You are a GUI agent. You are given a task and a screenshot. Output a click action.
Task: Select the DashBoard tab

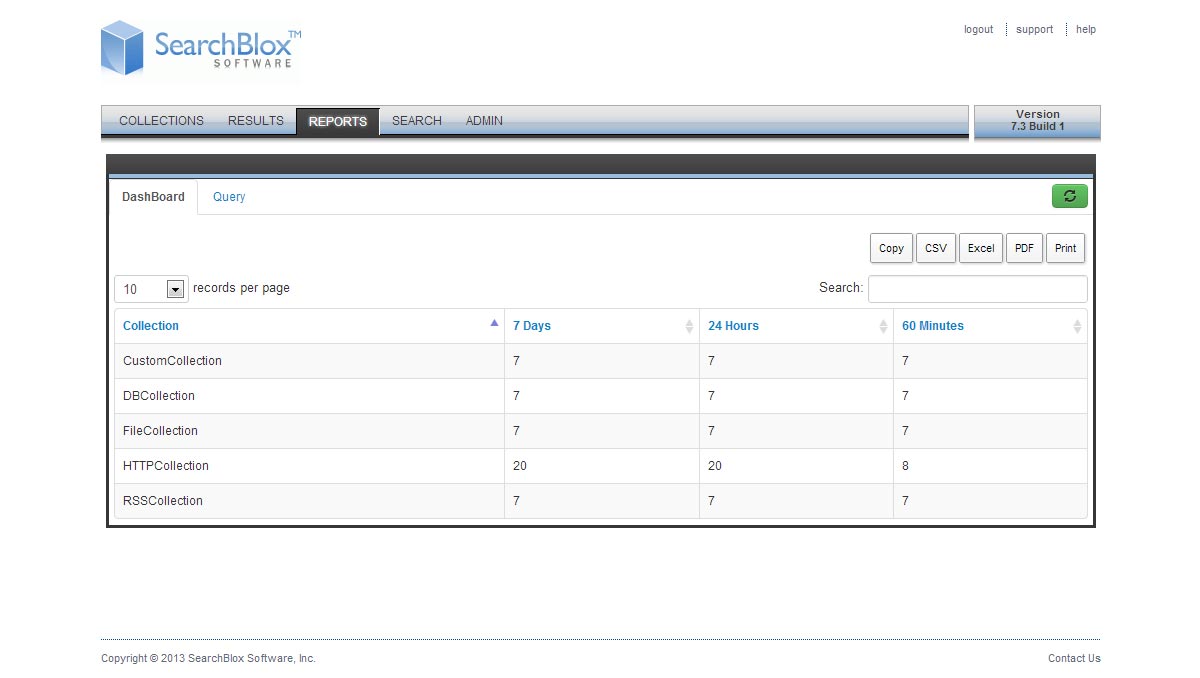[x=153, y=197]
